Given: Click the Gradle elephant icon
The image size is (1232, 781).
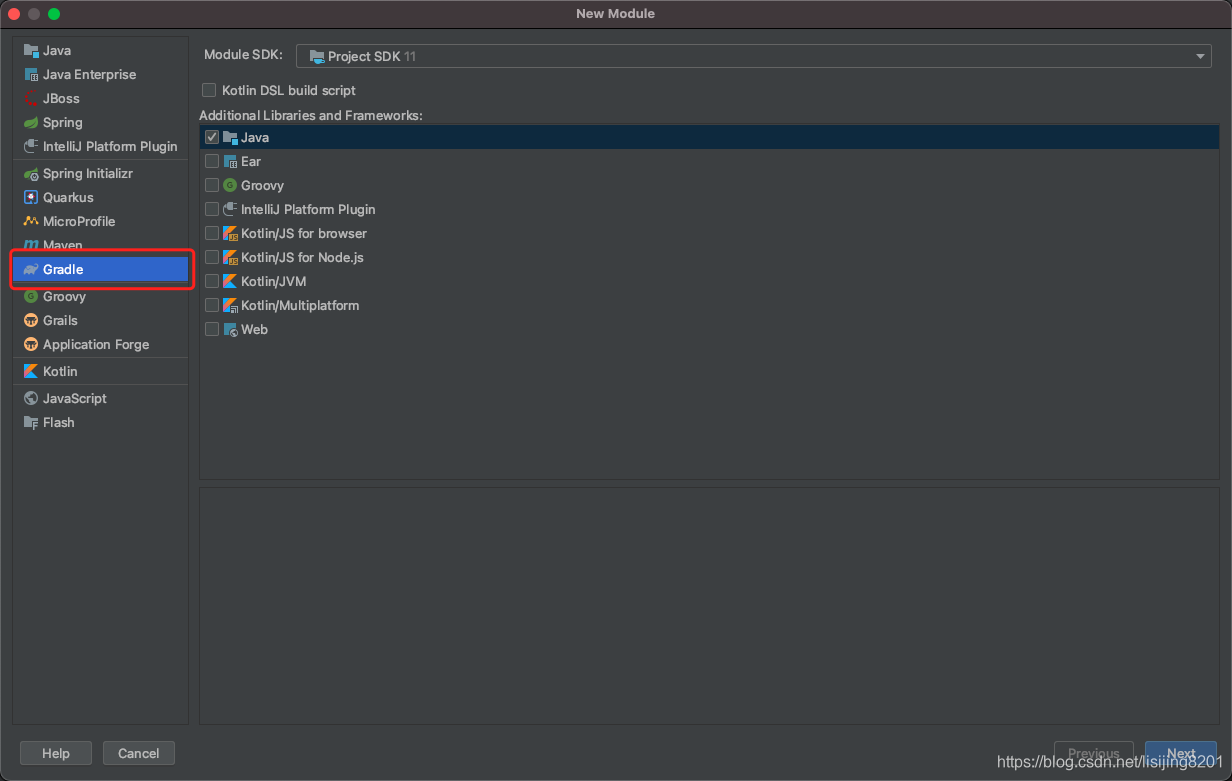Looking at the screenshot, I should pyautogui.click(x=31, y=269).
